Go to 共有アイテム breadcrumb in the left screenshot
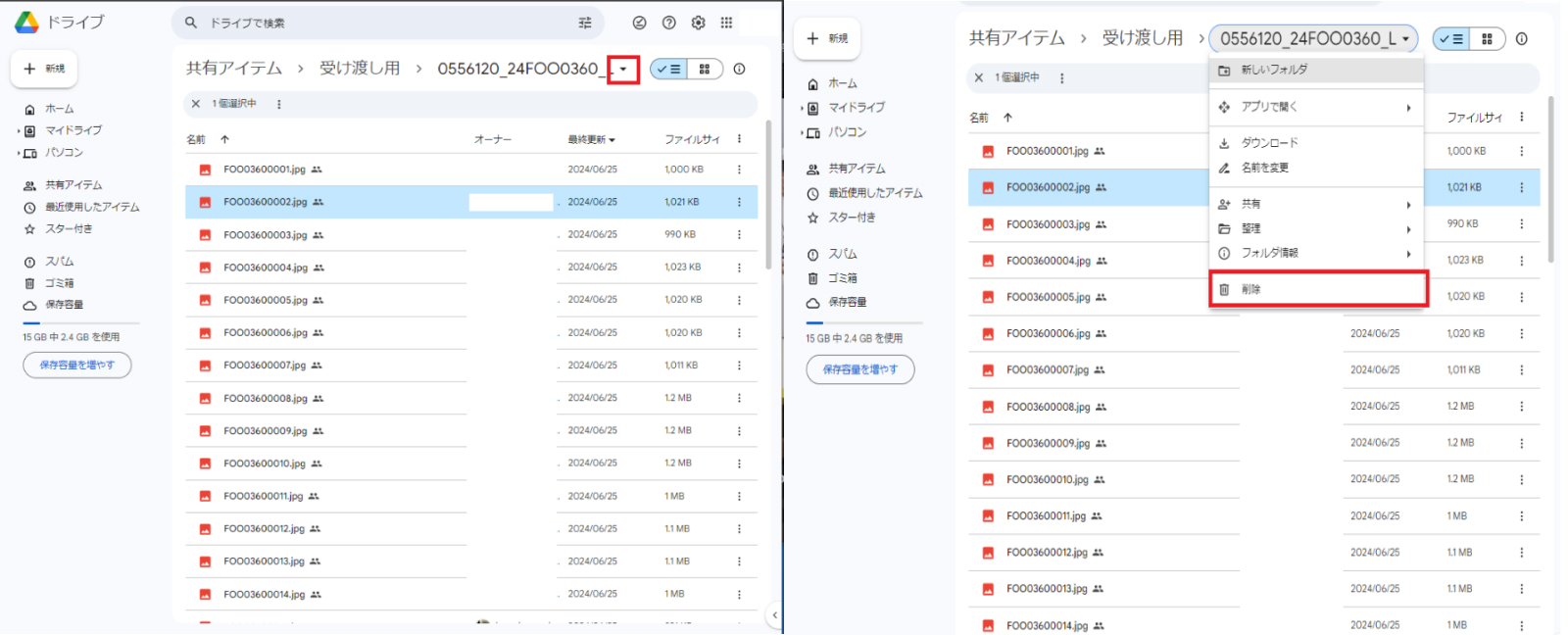This screenshot has height=635, width=1568. 234,69
